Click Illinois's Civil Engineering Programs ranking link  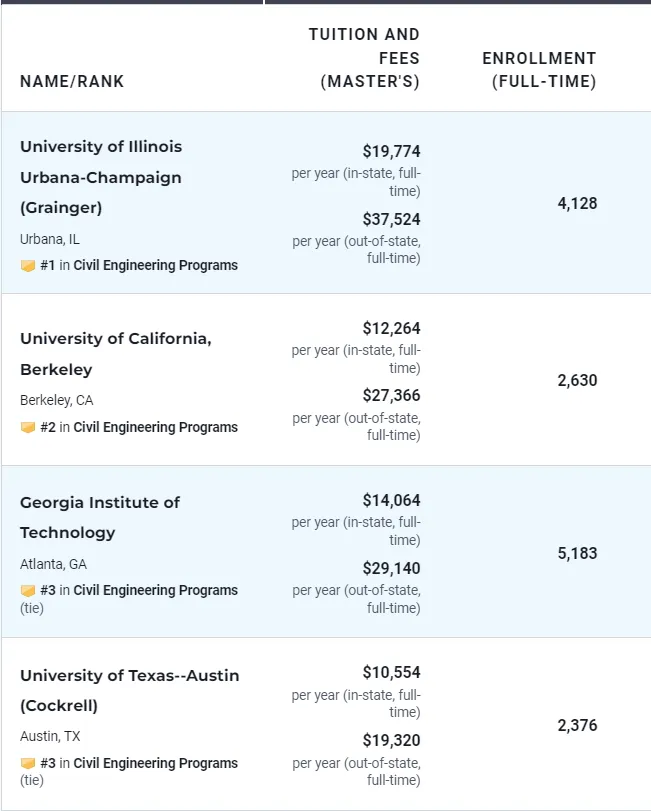click(x=155, y=266)
